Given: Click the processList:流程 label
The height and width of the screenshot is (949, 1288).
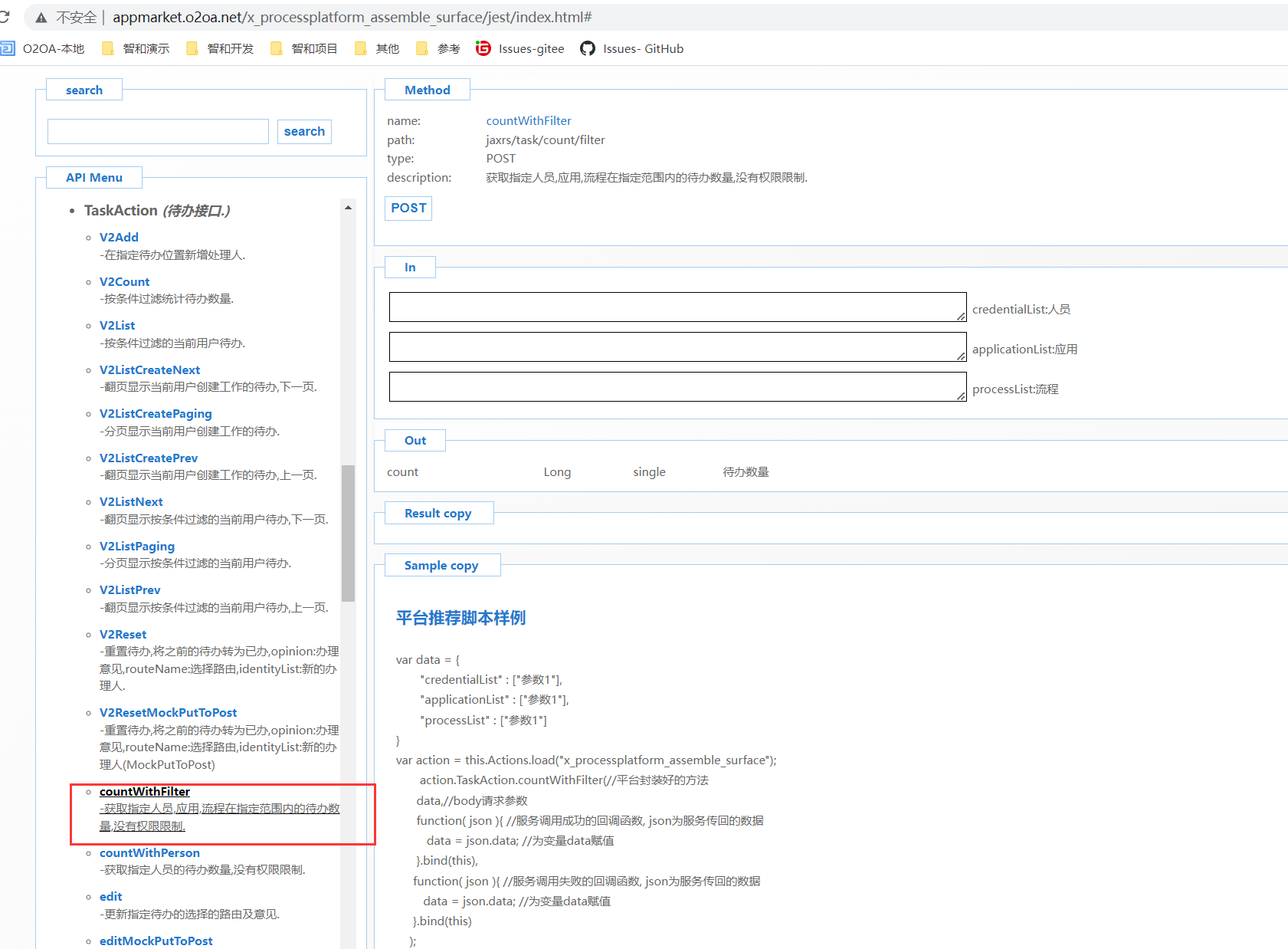Looking at the screenshot, I should pos(1015,389).
